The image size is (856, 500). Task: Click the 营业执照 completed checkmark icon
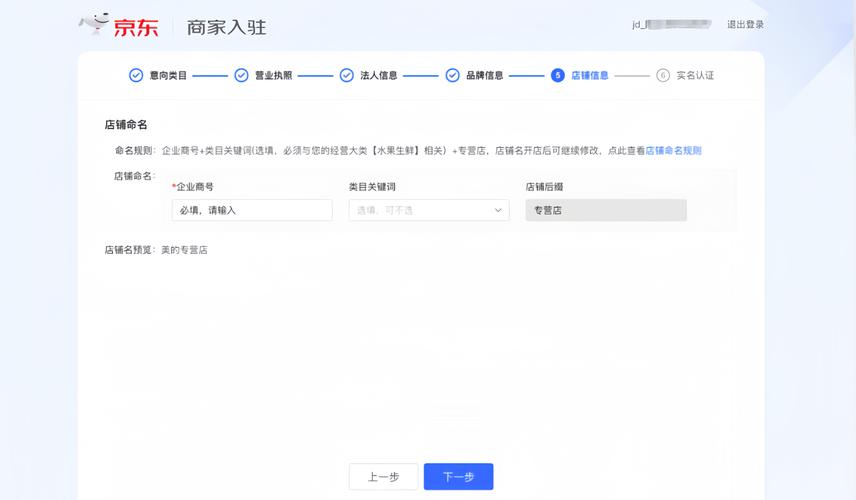(x=241, y=75)
